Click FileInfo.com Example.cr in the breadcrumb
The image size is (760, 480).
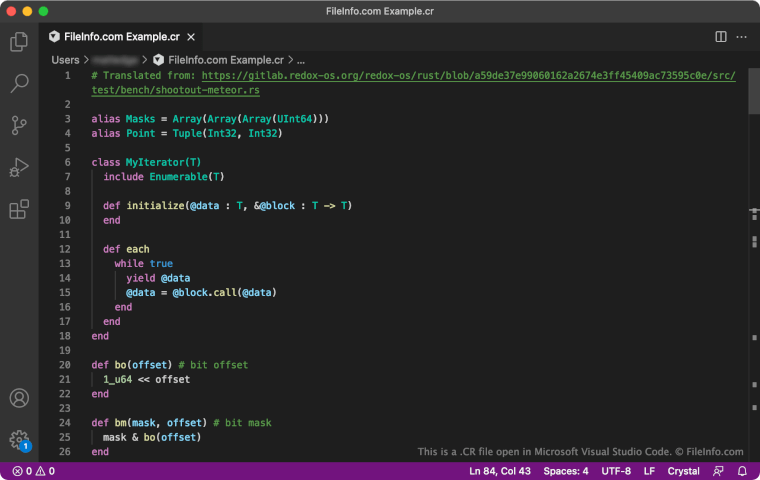225,60
